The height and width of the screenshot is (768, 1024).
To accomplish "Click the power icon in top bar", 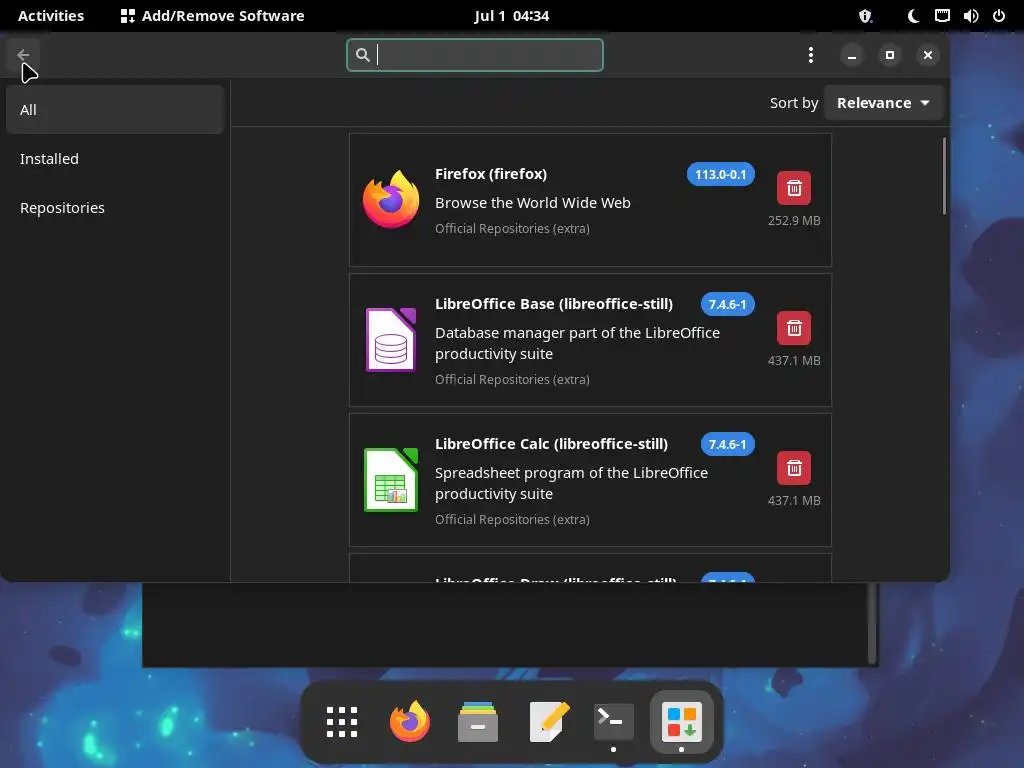I will (x=999, y=16).
